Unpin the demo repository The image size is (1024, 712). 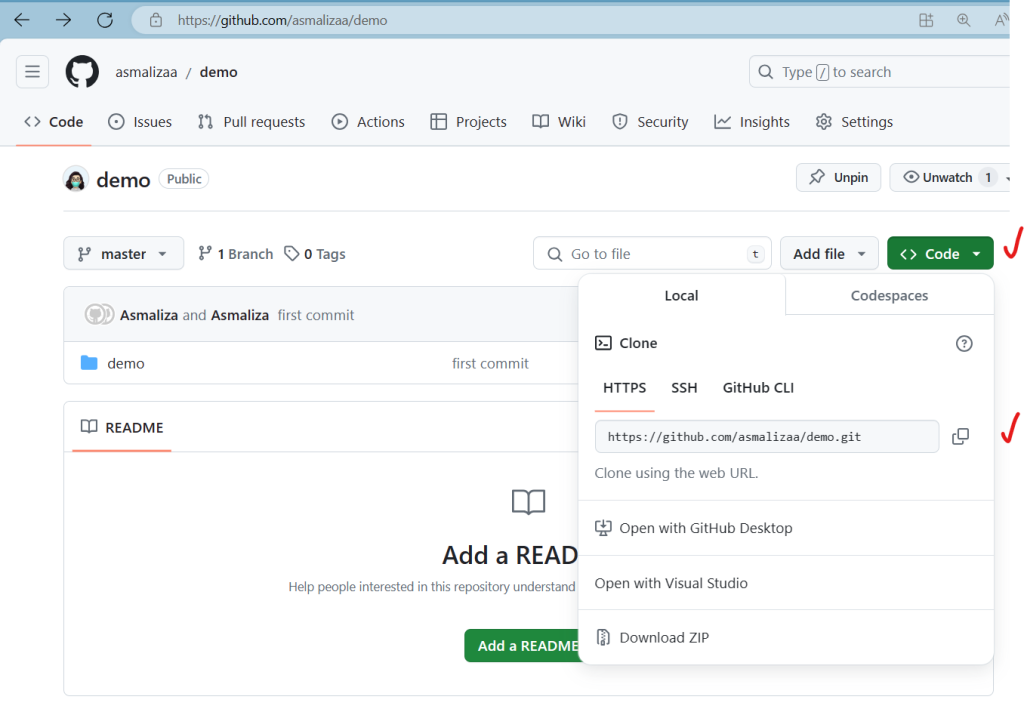pos(838,178)
